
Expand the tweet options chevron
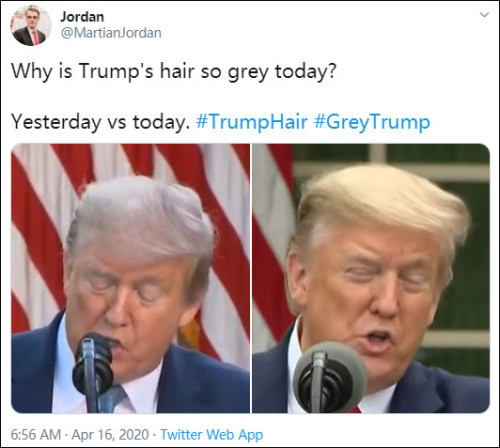(484, 15)
